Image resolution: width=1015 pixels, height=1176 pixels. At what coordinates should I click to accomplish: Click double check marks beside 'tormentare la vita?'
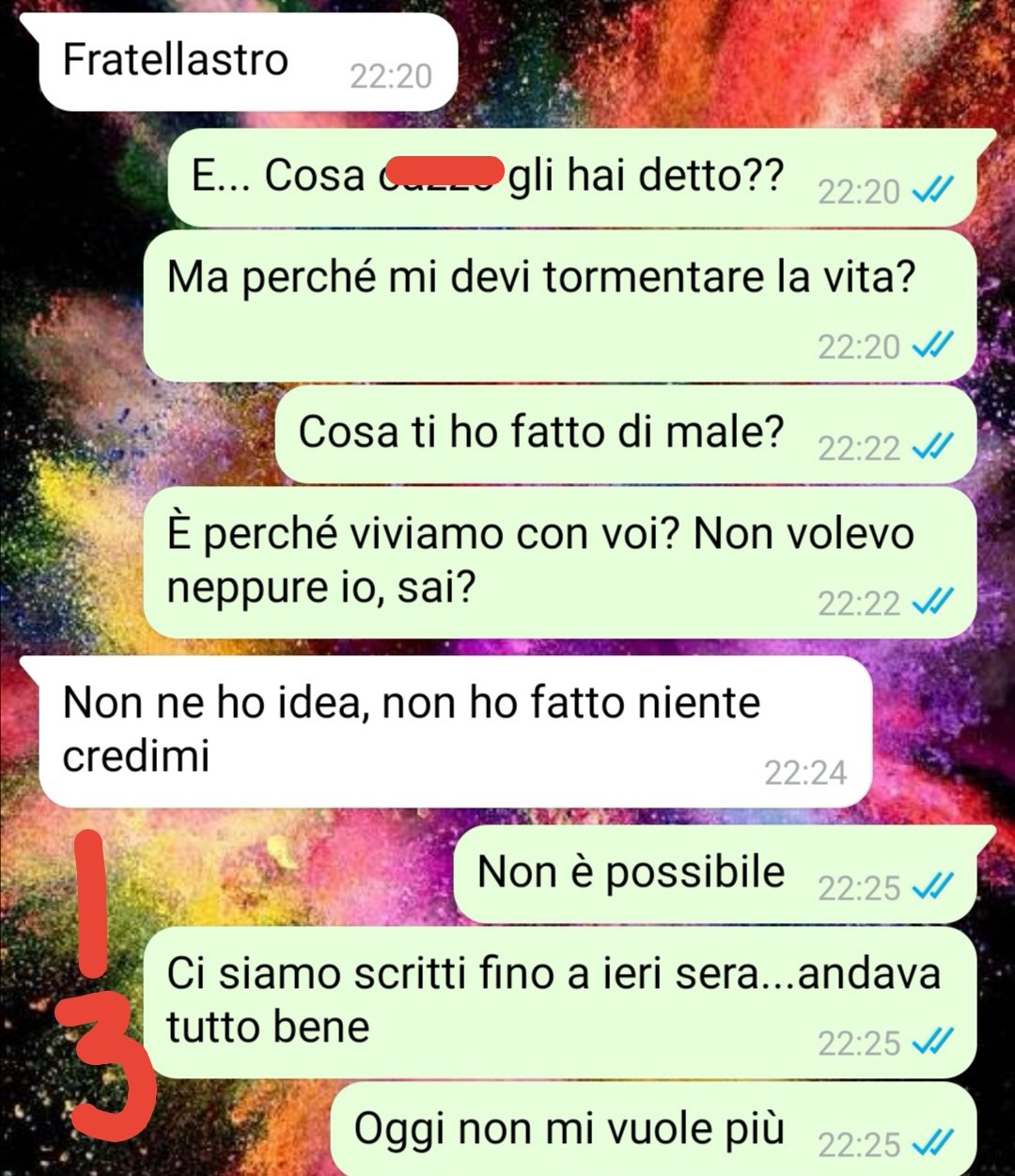click(x=934, y=346)
